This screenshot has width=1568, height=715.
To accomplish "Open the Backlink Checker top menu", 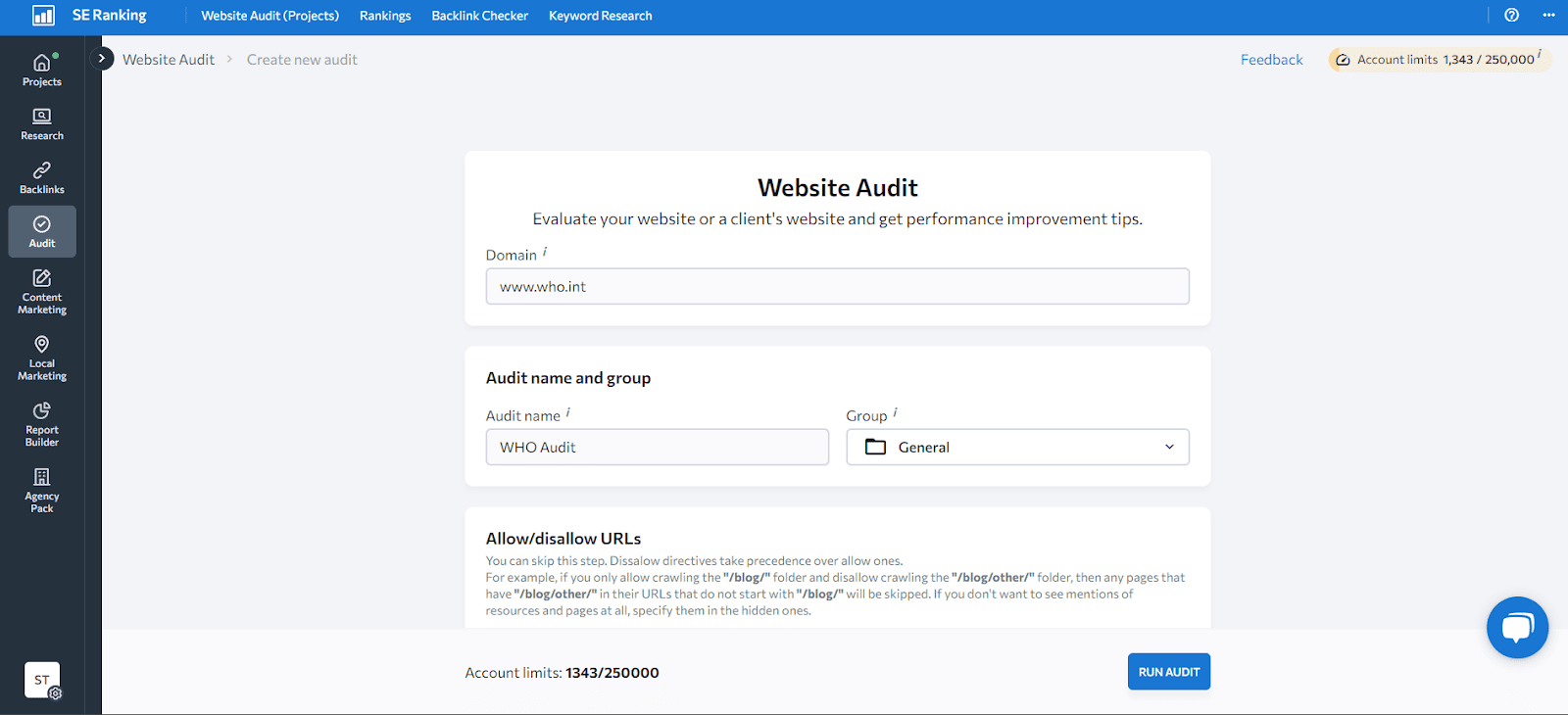I will [x=480, y=16].
